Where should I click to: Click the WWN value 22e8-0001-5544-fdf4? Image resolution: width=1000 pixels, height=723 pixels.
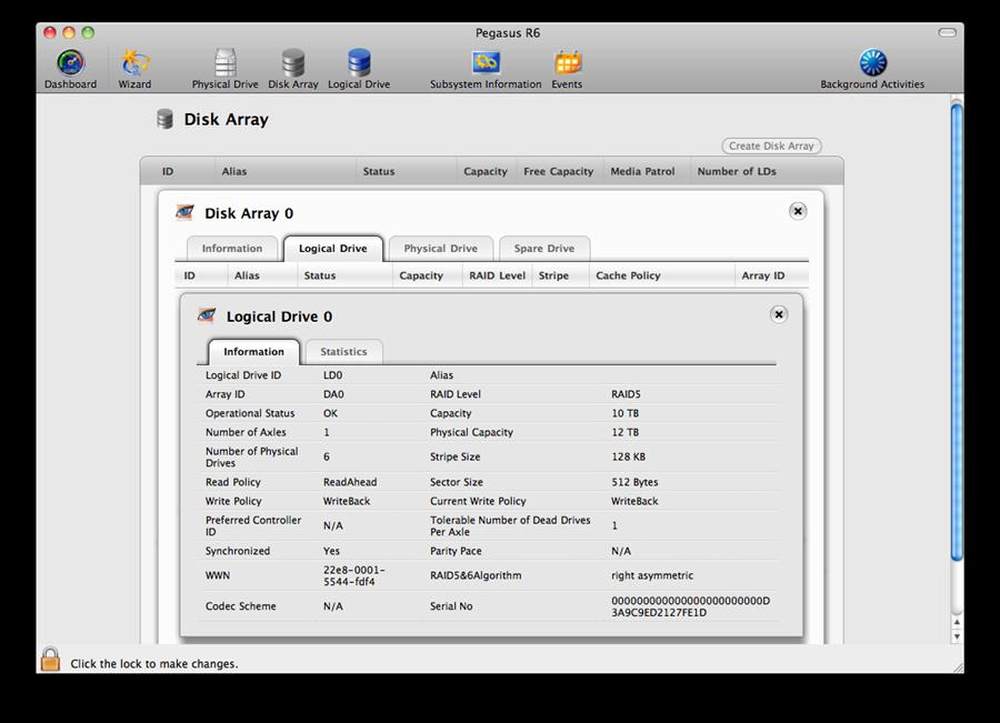point(354,576)
